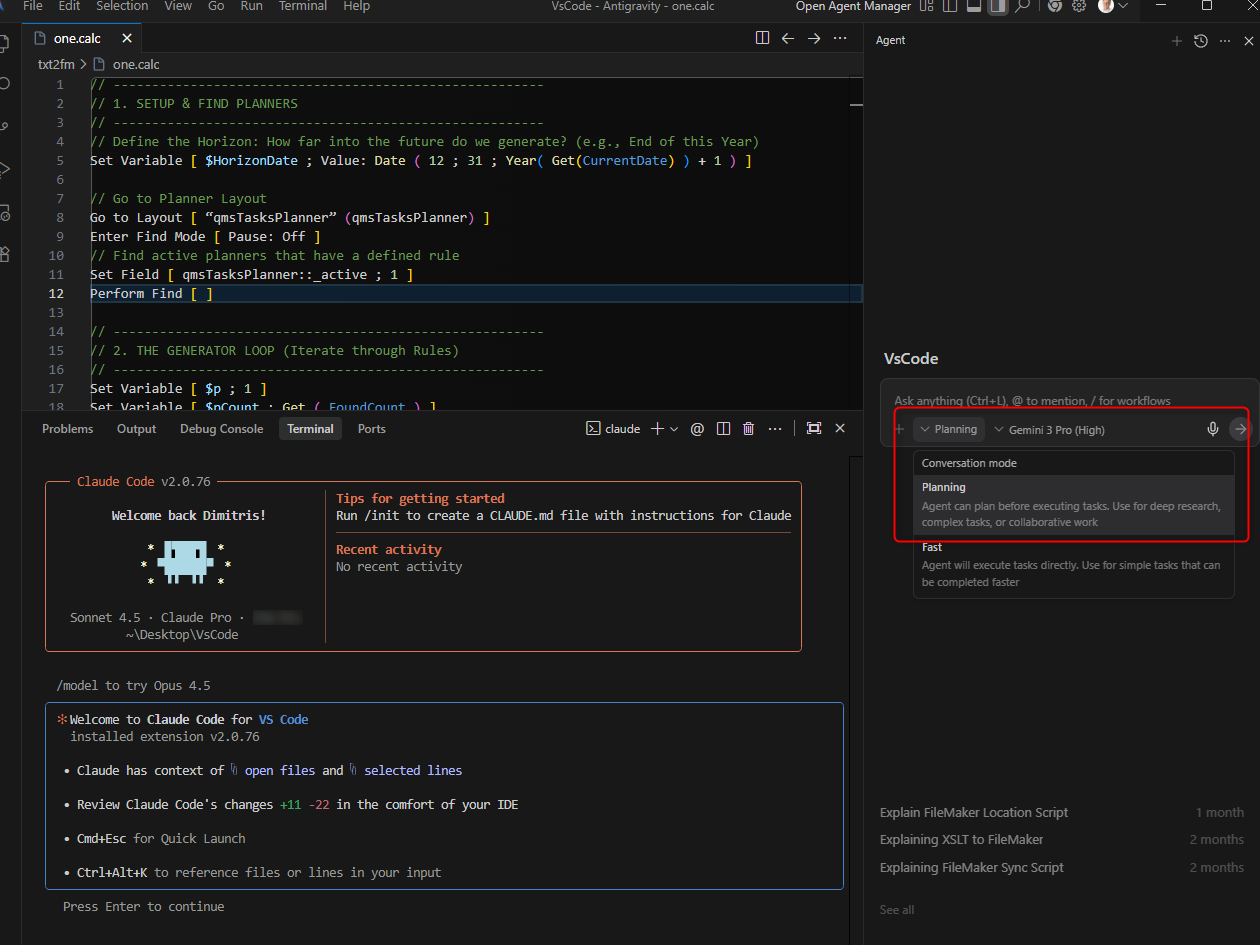1260x945 pixels.
Task: Toggle the bottom panel layout icon
Action: pyautogui.click(x=973, y=6)
